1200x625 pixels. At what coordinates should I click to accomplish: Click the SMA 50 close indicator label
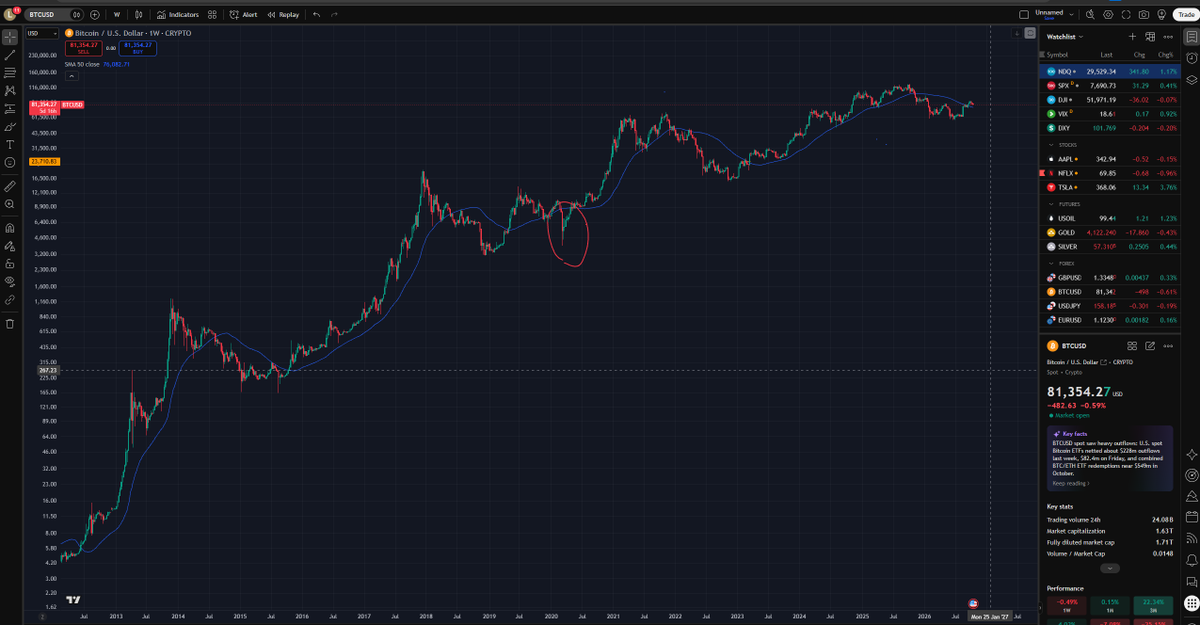click(x=84, y=64)
